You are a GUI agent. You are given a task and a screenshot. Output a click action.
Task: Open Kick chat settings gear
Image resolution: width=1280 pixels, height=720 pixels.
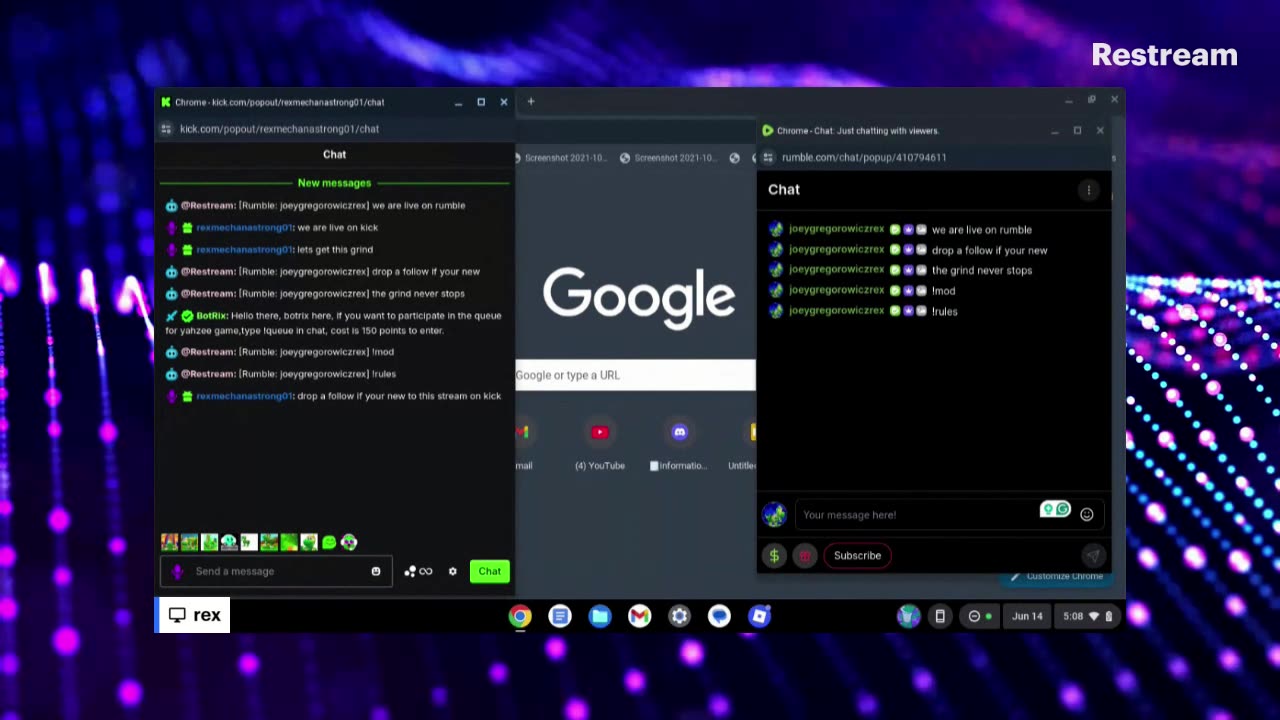click(x=452, y=571)
